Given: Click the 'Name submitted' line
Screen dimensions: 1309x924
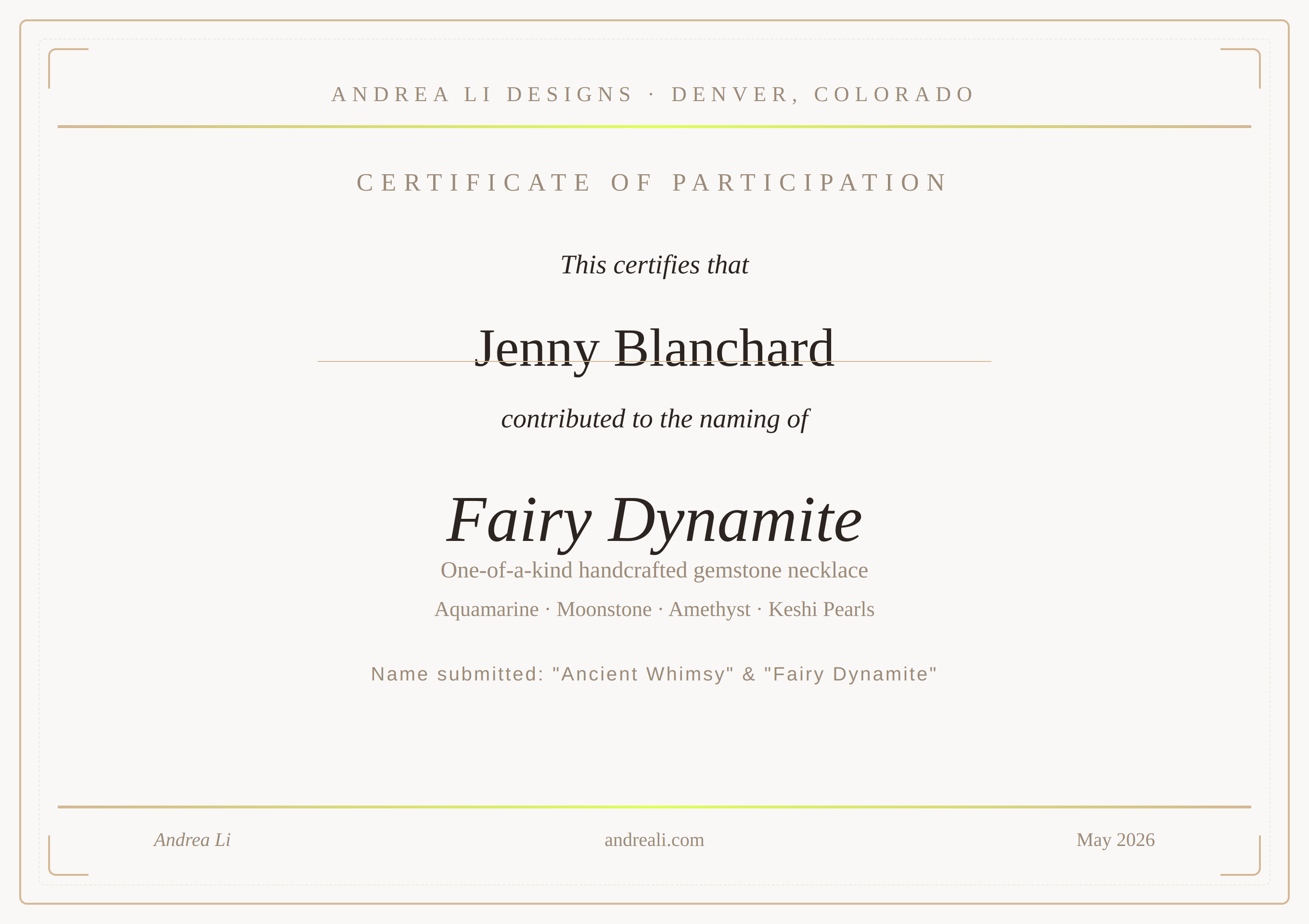Looking at the screenshot, I should (654, 674).
